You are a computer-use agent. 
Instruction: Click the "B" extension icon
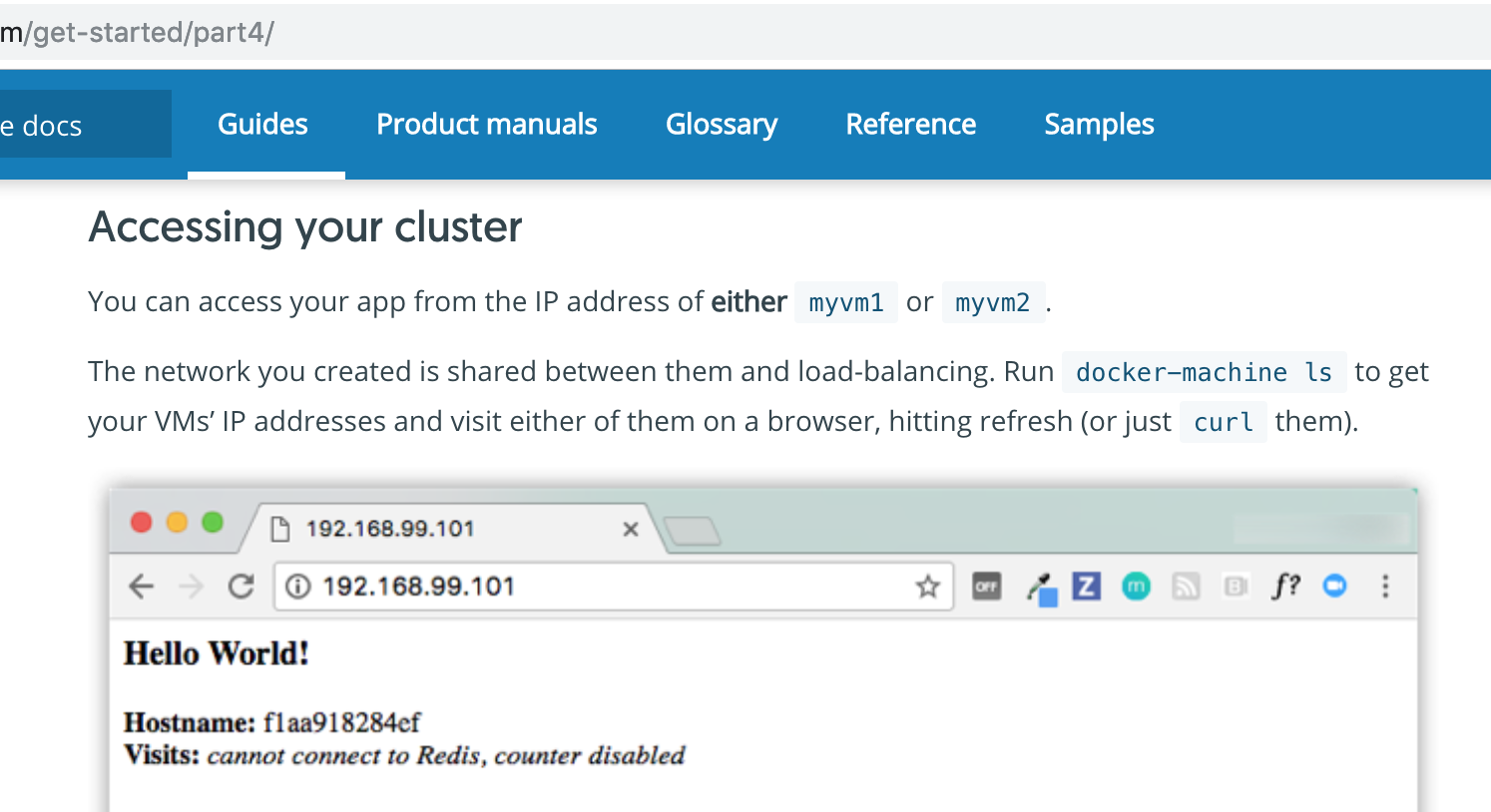(x=1236, y=587)
